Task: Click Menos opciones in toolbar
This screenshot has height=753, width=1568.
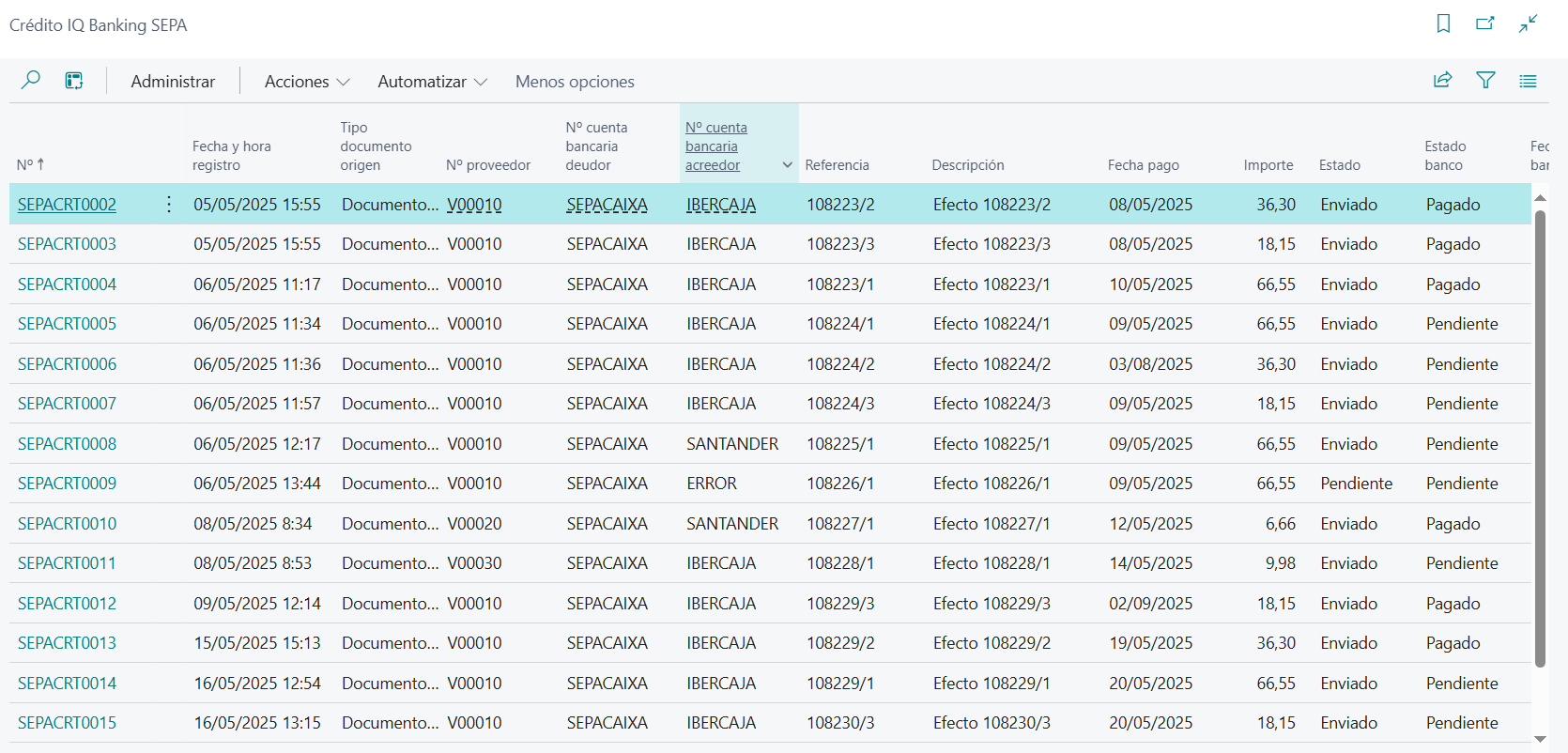Action: pyautogui.click(x=575, y=82)
